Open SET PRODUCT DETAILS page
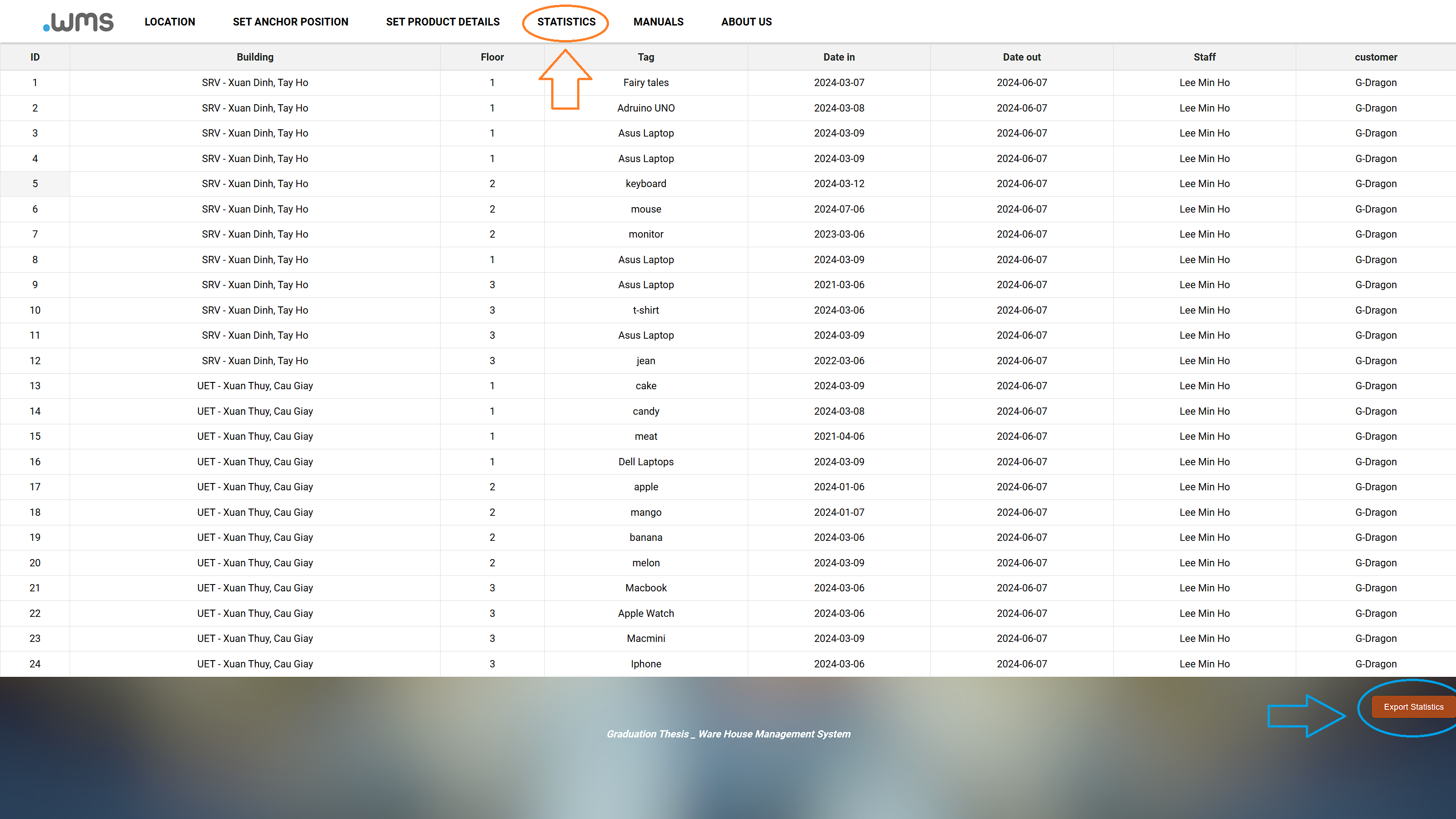The width and height of the screenshot is (1456, 819). pyautogui.click(x=442, y=22)
